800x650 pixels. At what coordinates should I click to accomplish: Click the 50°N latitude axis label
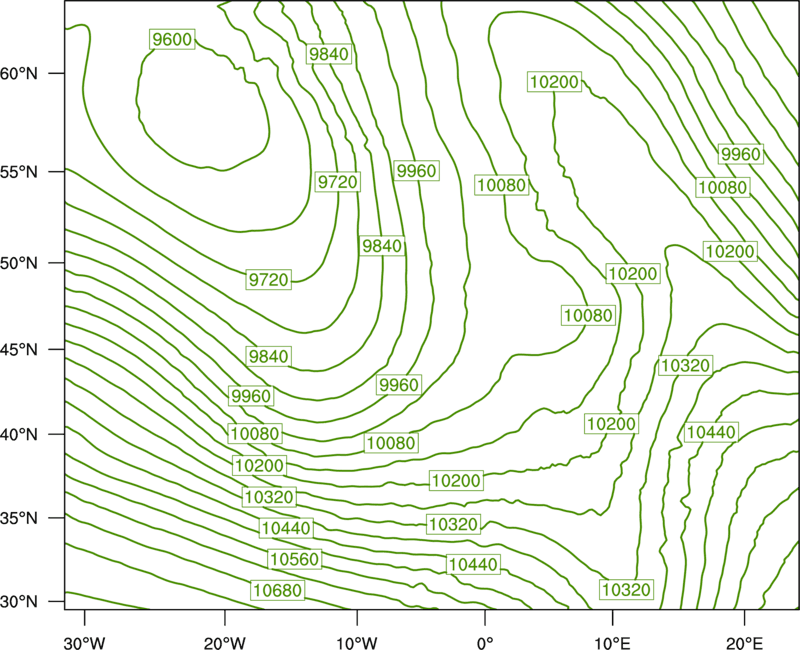click(x=19, y=263)
